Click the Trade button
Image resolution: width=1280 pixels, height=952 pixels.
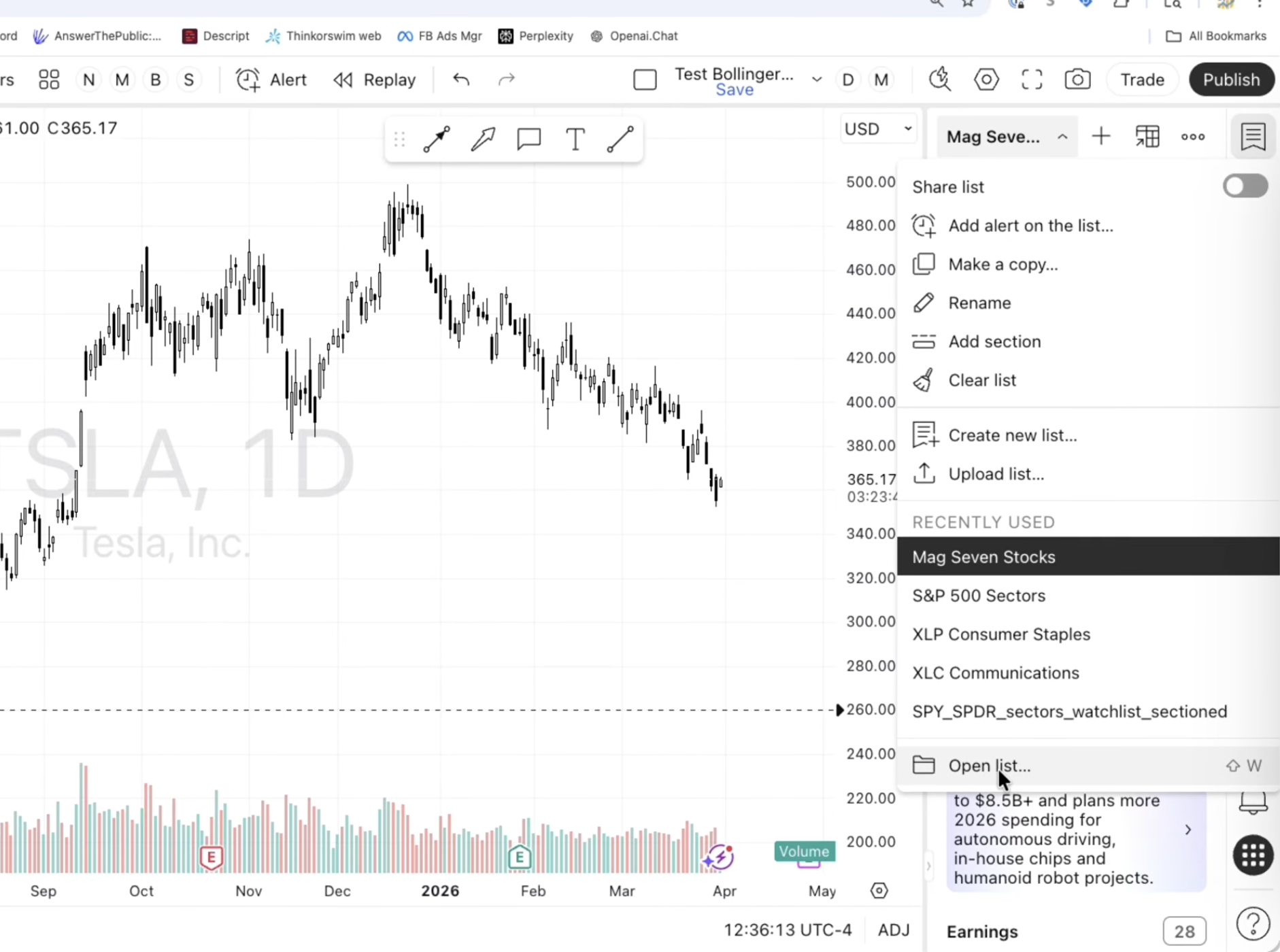pos(1142,80)
